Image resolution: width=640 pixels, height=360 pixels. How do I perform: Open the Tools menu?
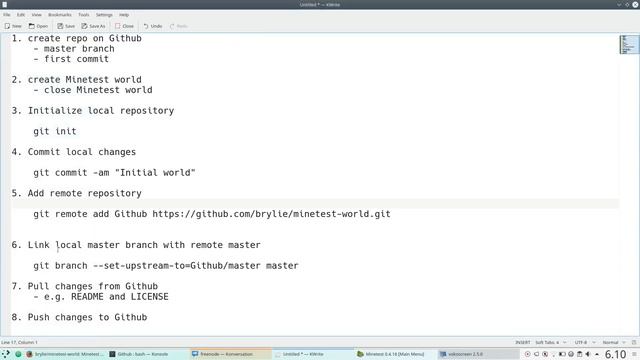(84, 15)
